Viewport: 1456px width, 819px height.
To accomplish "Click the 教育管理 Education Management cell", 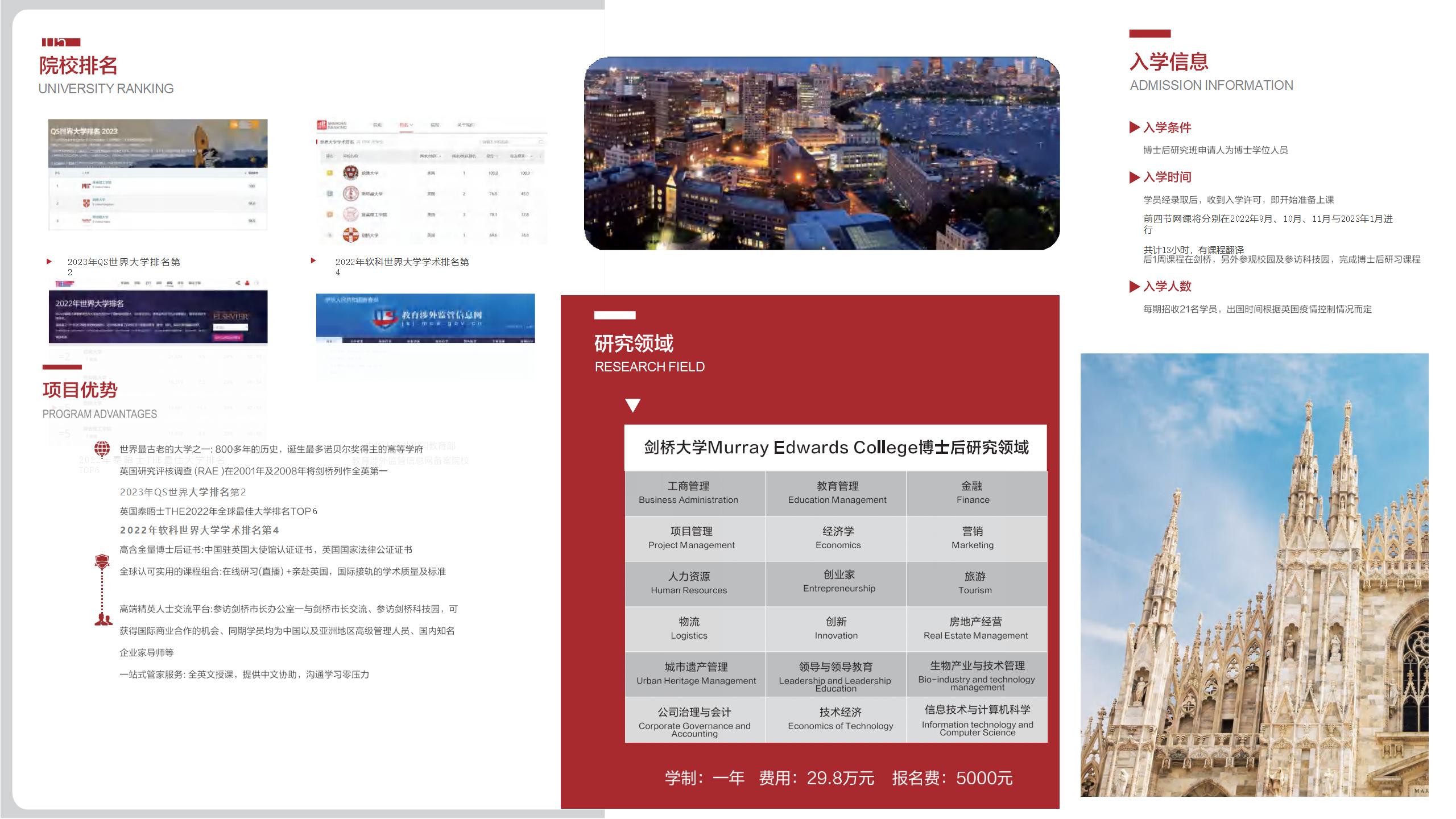I will click(836, 494).
